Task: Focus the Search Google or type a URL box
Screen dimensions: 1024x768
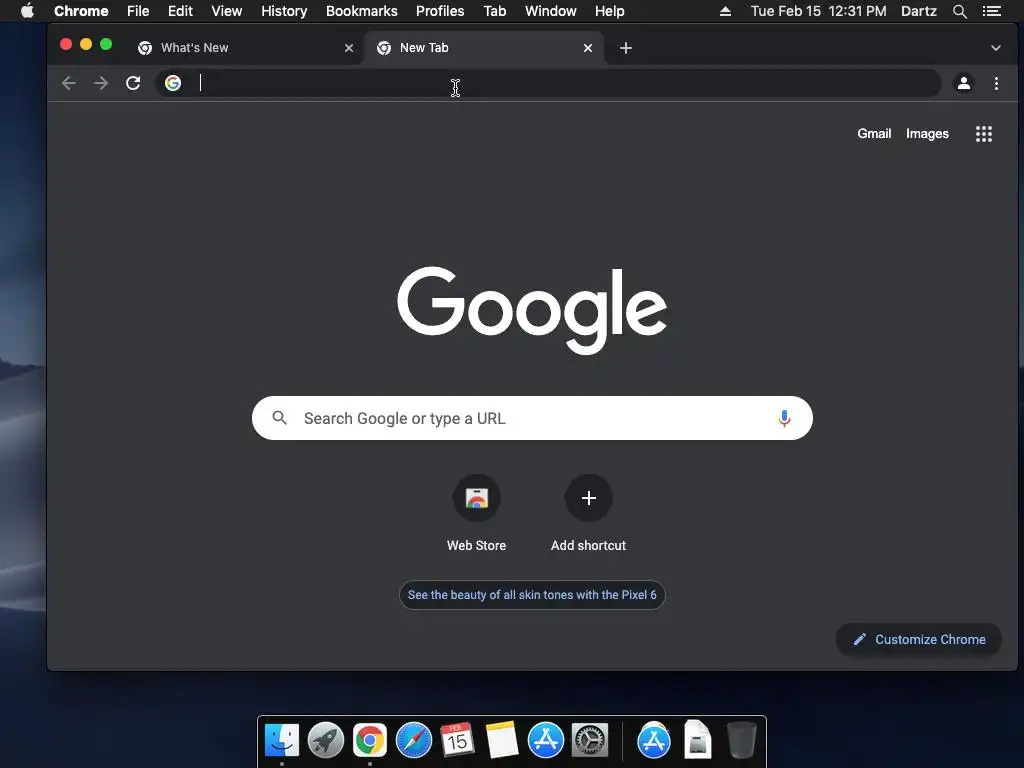Action: (x=532, y=418)
